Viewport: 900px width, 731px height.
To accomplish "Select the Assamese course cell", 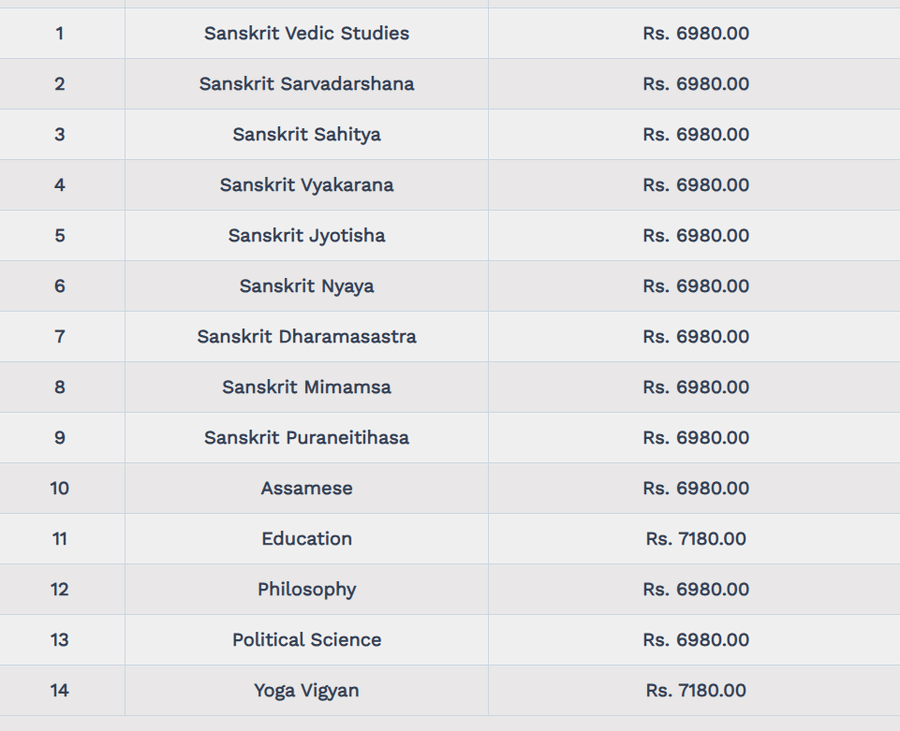I will click(306, 488).
